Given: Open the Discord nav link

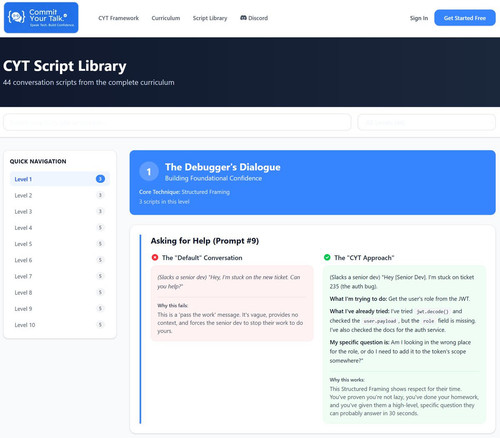Looking at the screenshot, I should tap(254, 18).
